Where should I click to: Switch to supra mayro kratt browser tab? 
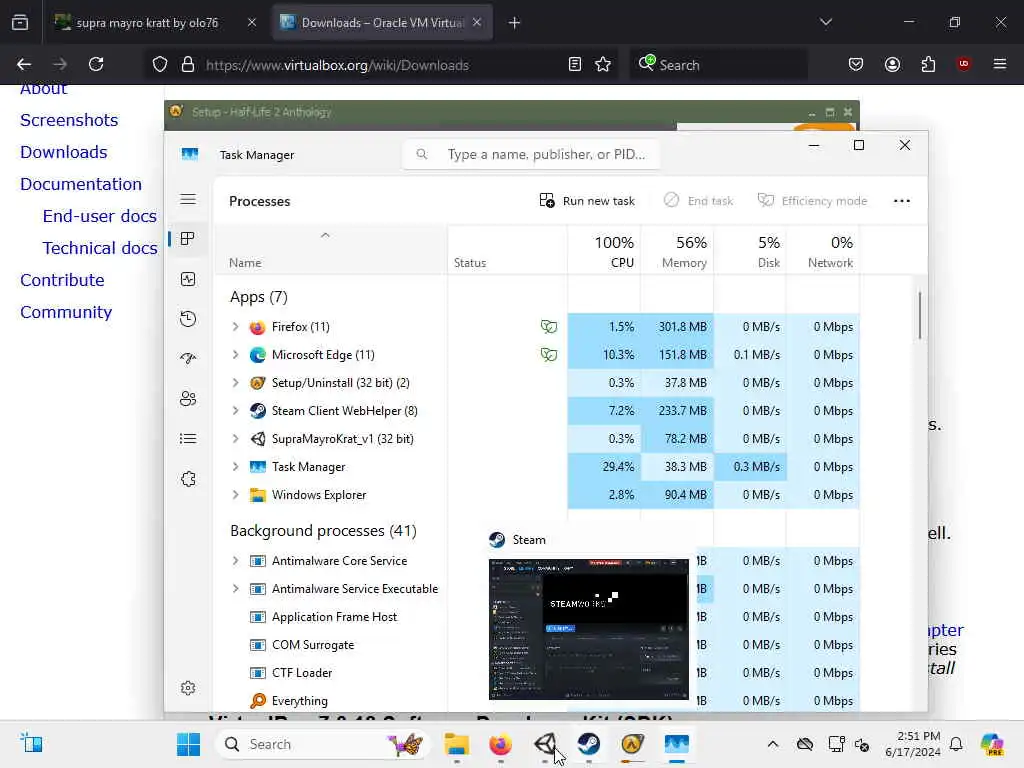pyautogui.click(x=146, y=23)
